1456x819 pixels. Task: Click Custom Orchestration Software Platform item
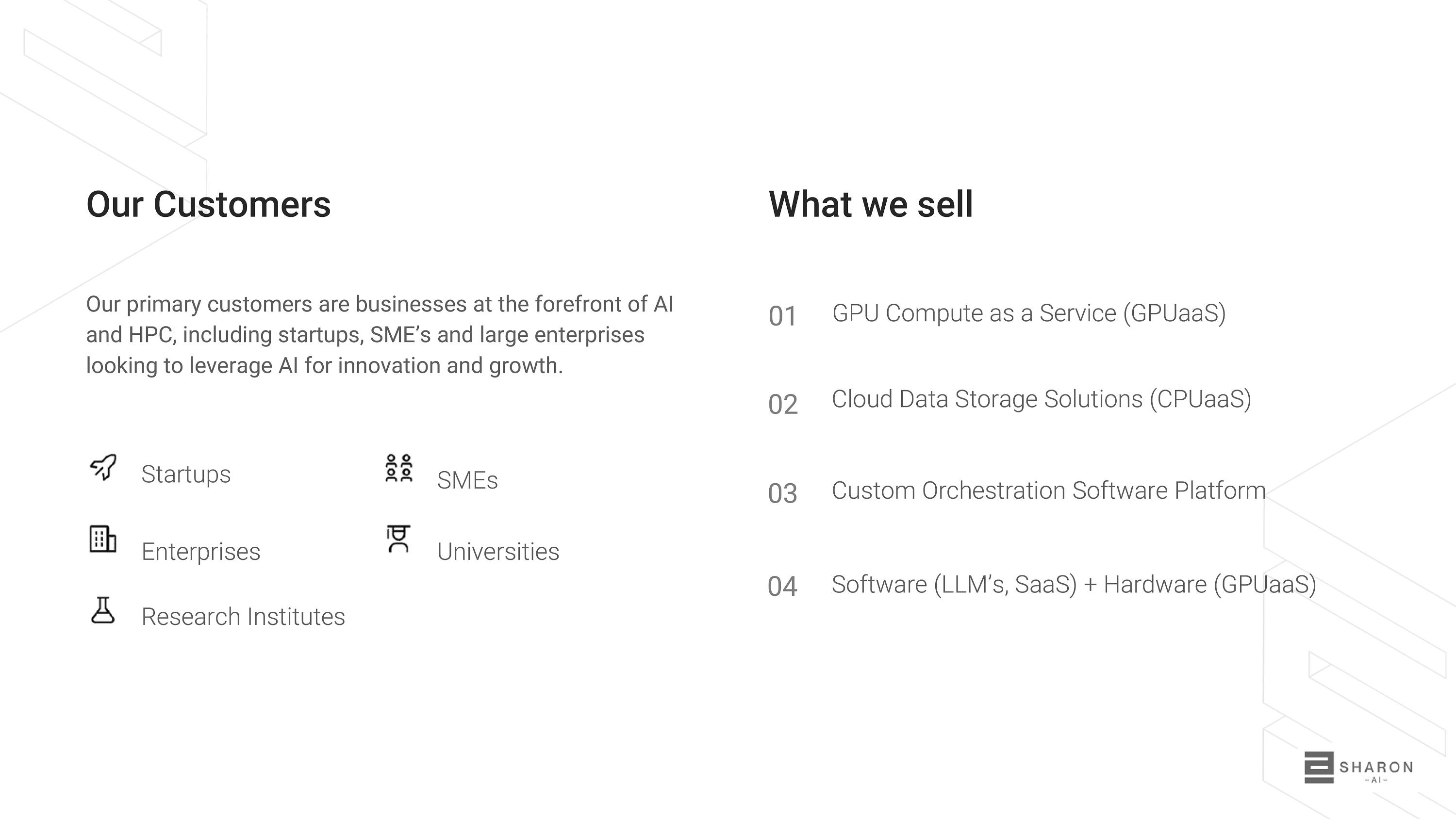pyautogui.click(x=1048, y=491)
